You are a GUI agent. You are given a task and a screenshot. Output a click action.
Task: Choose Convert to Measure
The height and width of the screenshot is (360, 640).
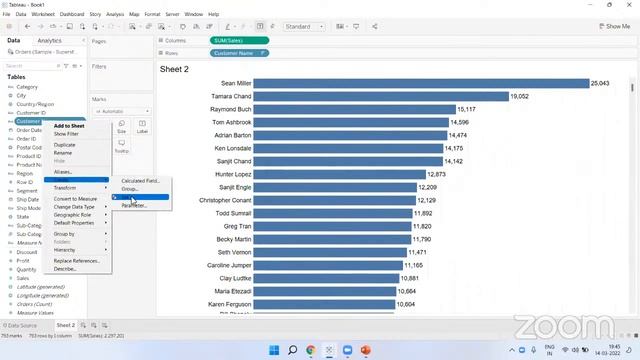tap(77, 199)
